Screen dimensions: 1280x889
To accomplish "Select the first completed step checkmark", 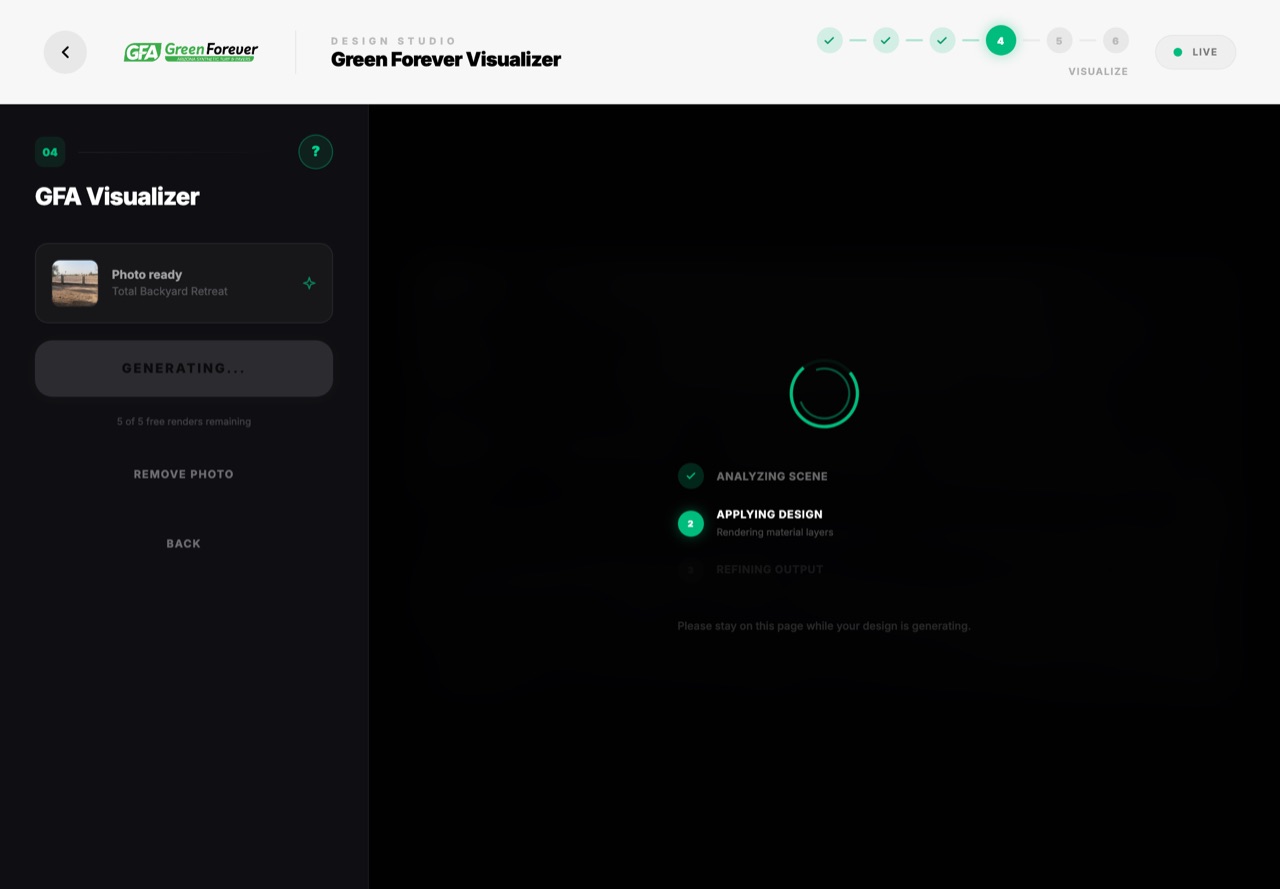I will (x=829, y=40).
